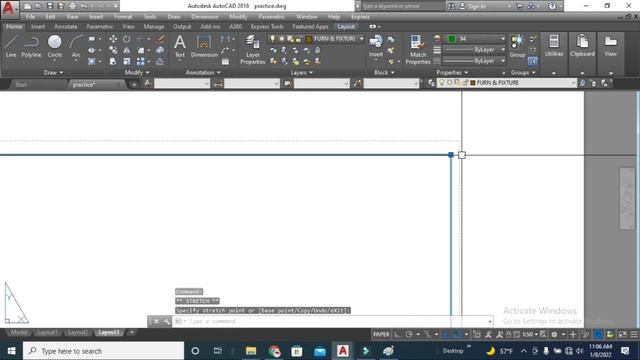
Task: Select the Array tool in Modify panel
Action: [x=140, y=61]
